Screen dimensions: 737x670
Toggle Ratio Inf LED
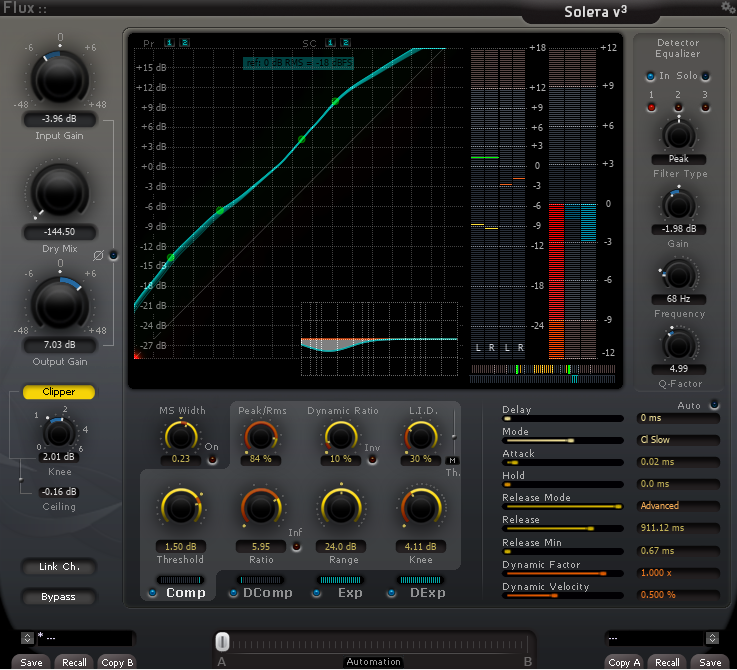(x=297, y=546)
